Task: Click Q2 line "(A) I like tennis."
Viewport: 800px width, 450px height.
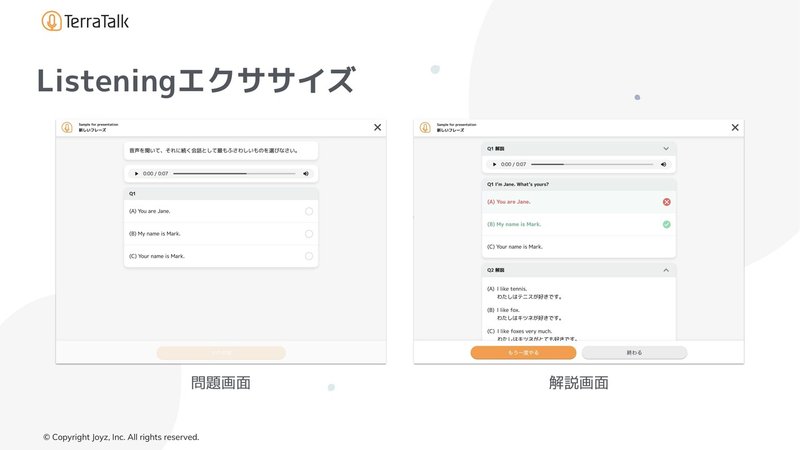Action: click(507, 289)
